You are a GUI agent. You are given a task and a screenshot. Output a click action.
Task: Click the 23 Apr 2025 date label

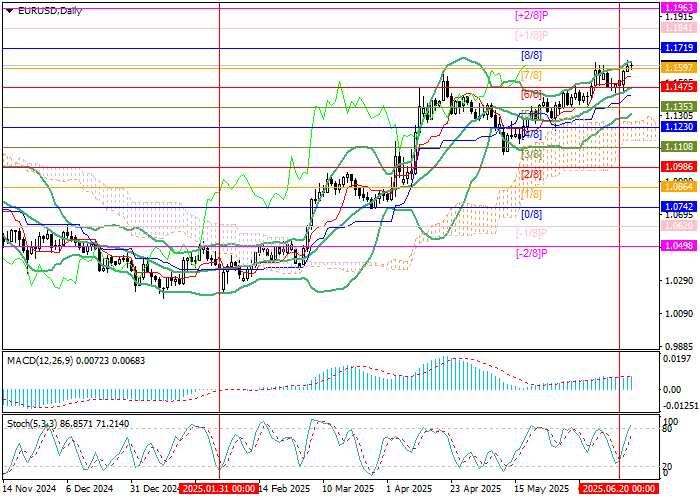(475, 491)
